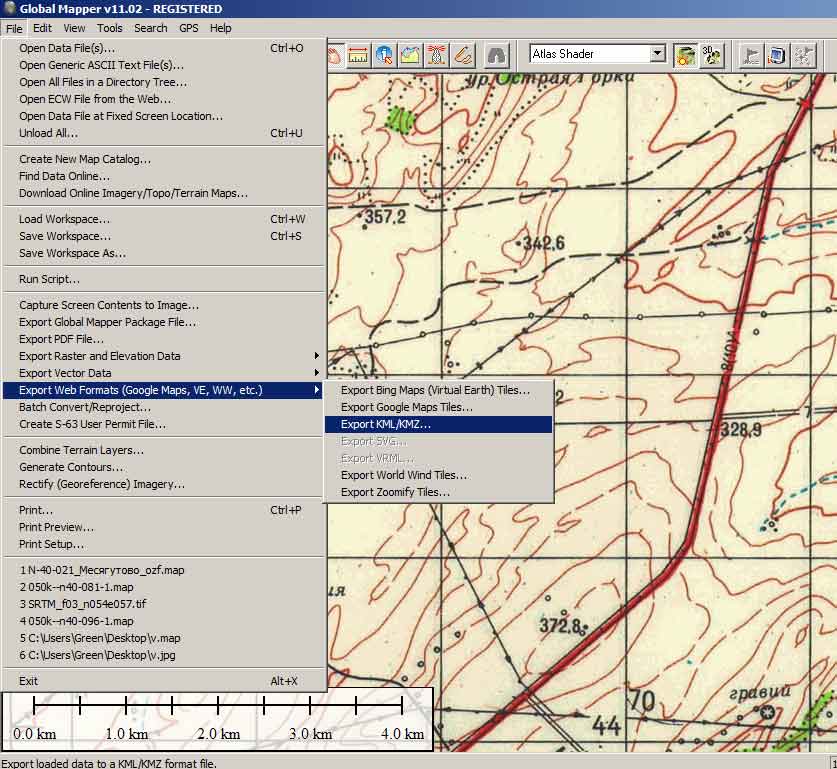Toggle the hill shading toolbar button
The height and width of the screenshot is (769, 837).
click(x=685, y=54)
